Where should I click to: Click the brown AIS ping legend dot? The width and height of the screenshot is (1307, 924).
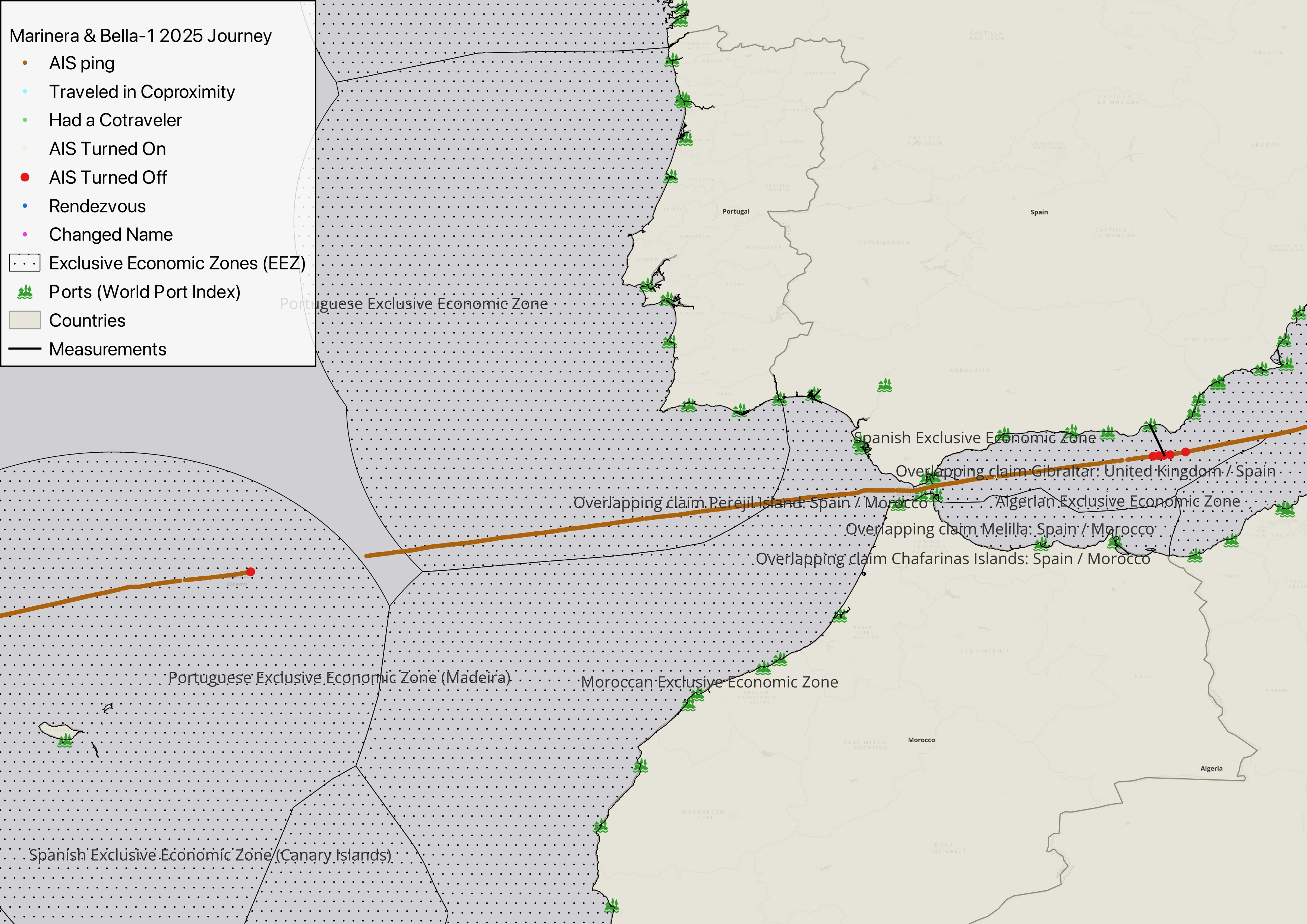tap(25, 63)
